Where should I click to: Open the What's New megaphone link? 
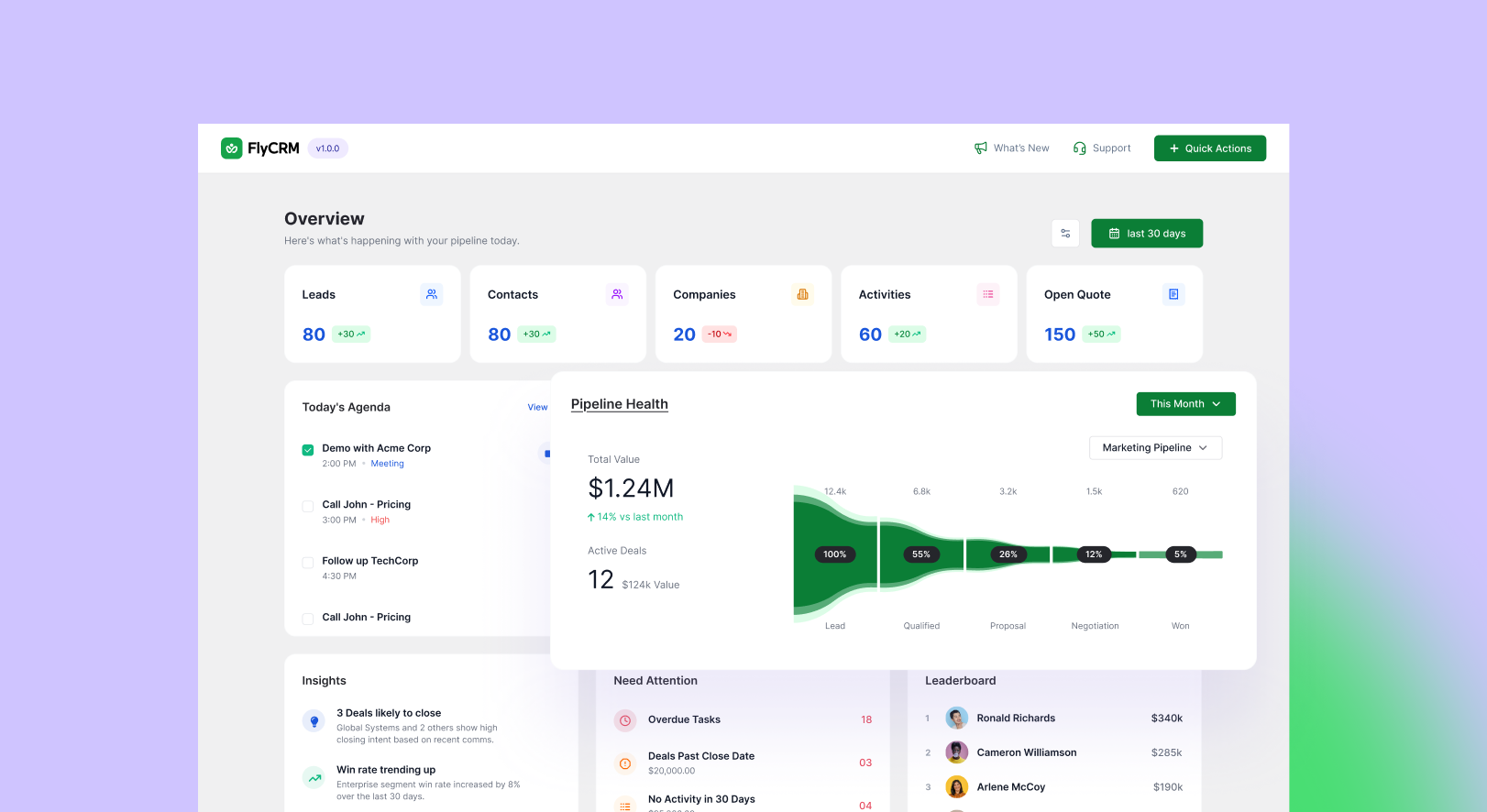[1011, 148]
